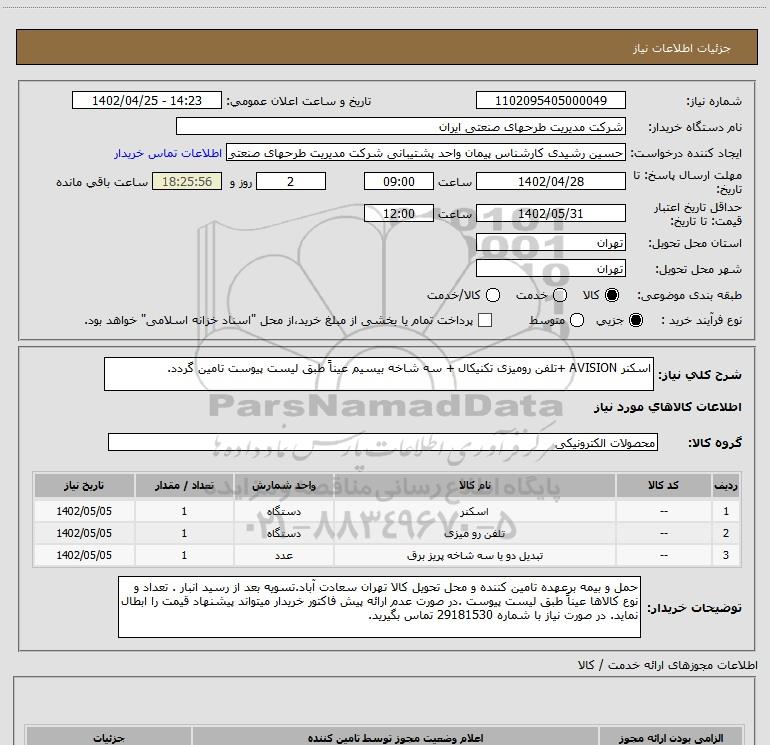
Task: Click the جزئیات اطلاعات نیاز page title
Action: click(x=682, y=48)
